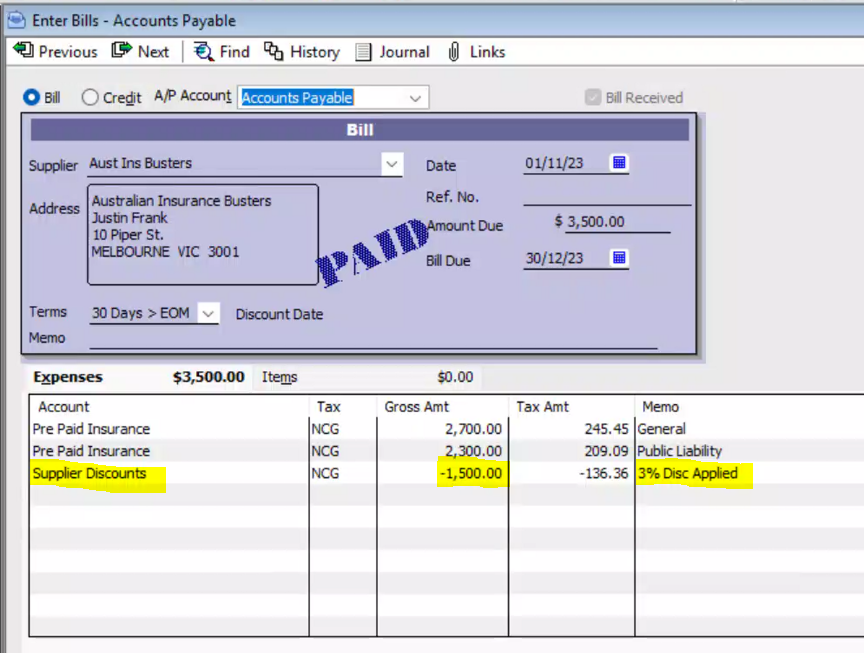The height and width of the screenshot is (653, 864).
Task: Click tax amount -136.36
Action: coord(603,473)
